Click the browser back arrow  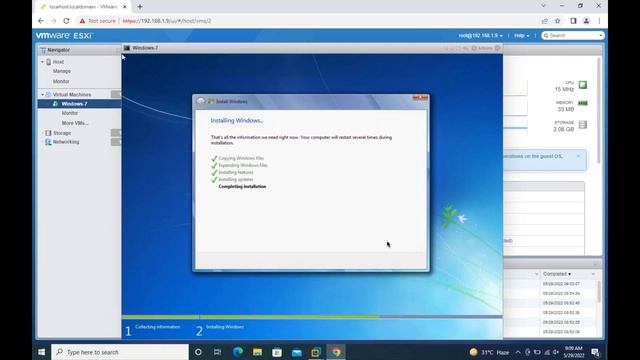(41, 21)
